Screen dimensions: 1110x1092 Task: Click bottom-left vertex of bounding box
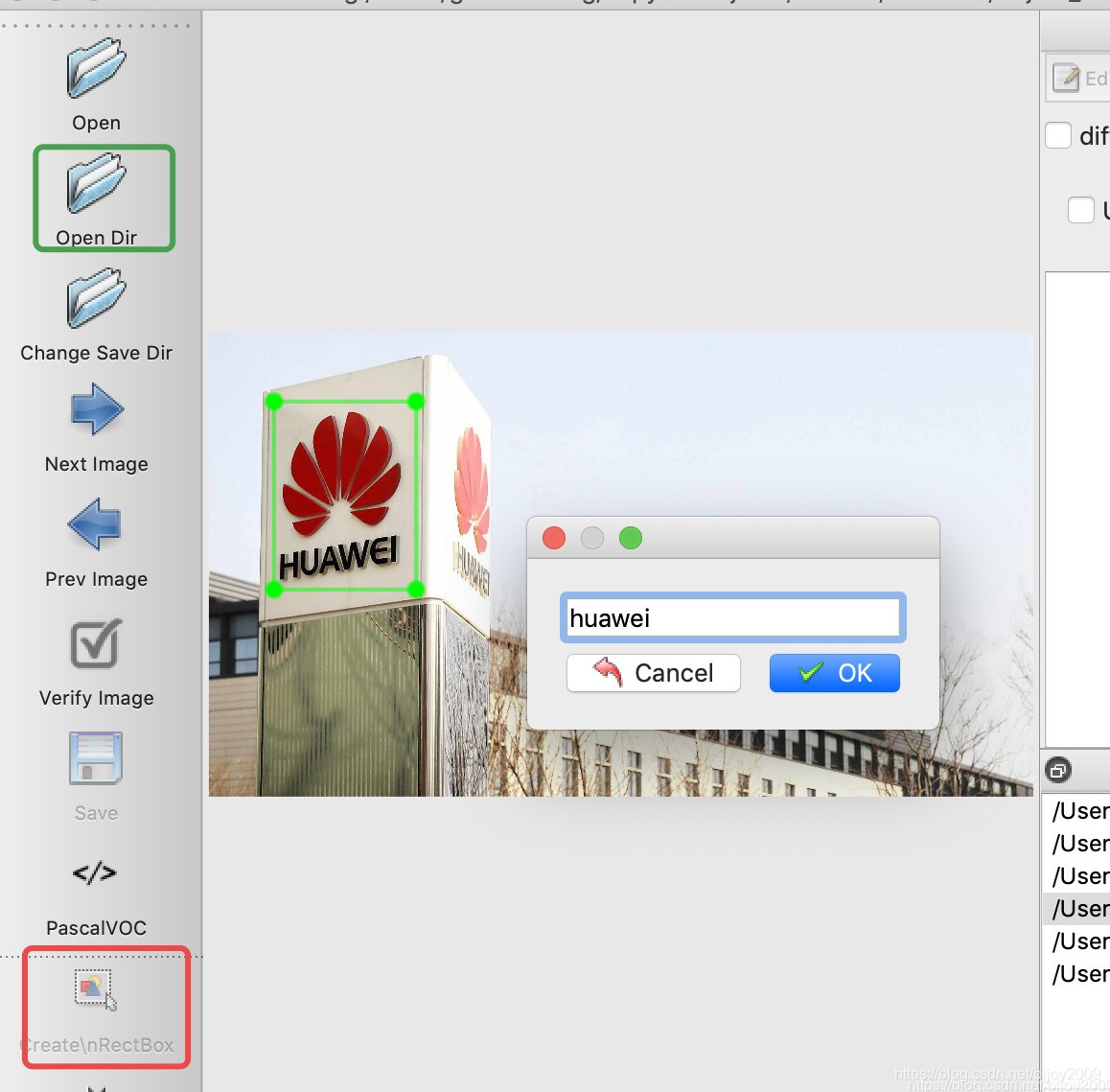(x=274, y=589)
